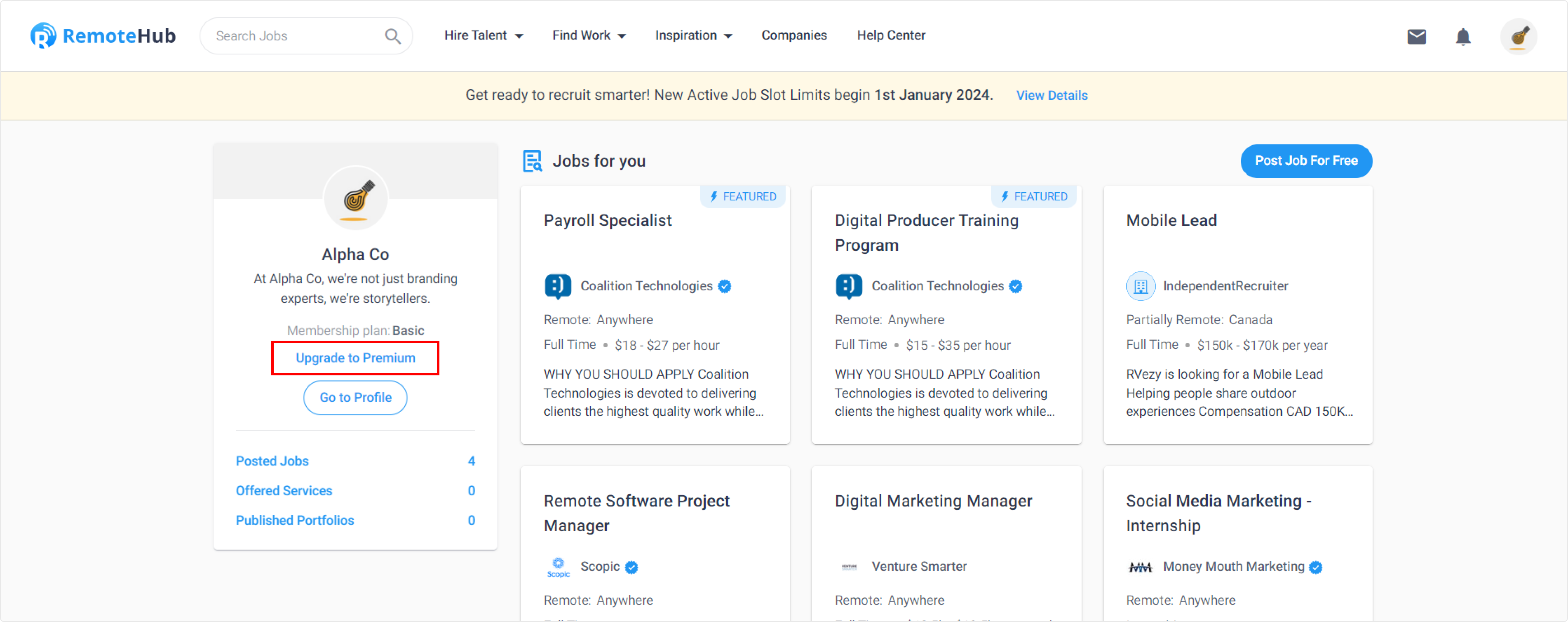Click Go to Profile button
The image size is (1568, 622).
[x=355, y=397]
